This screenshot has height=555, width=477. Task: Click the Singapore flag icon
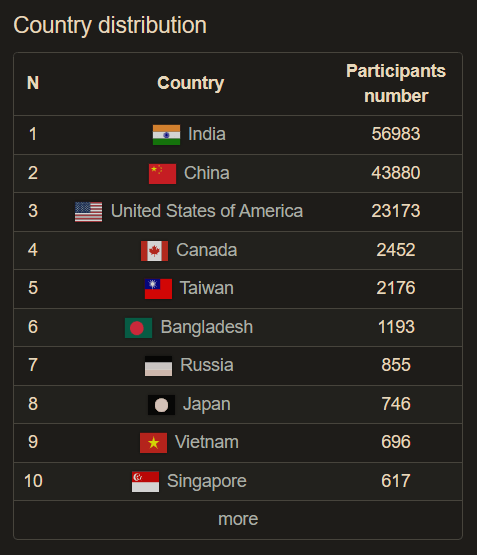(145, 482)
